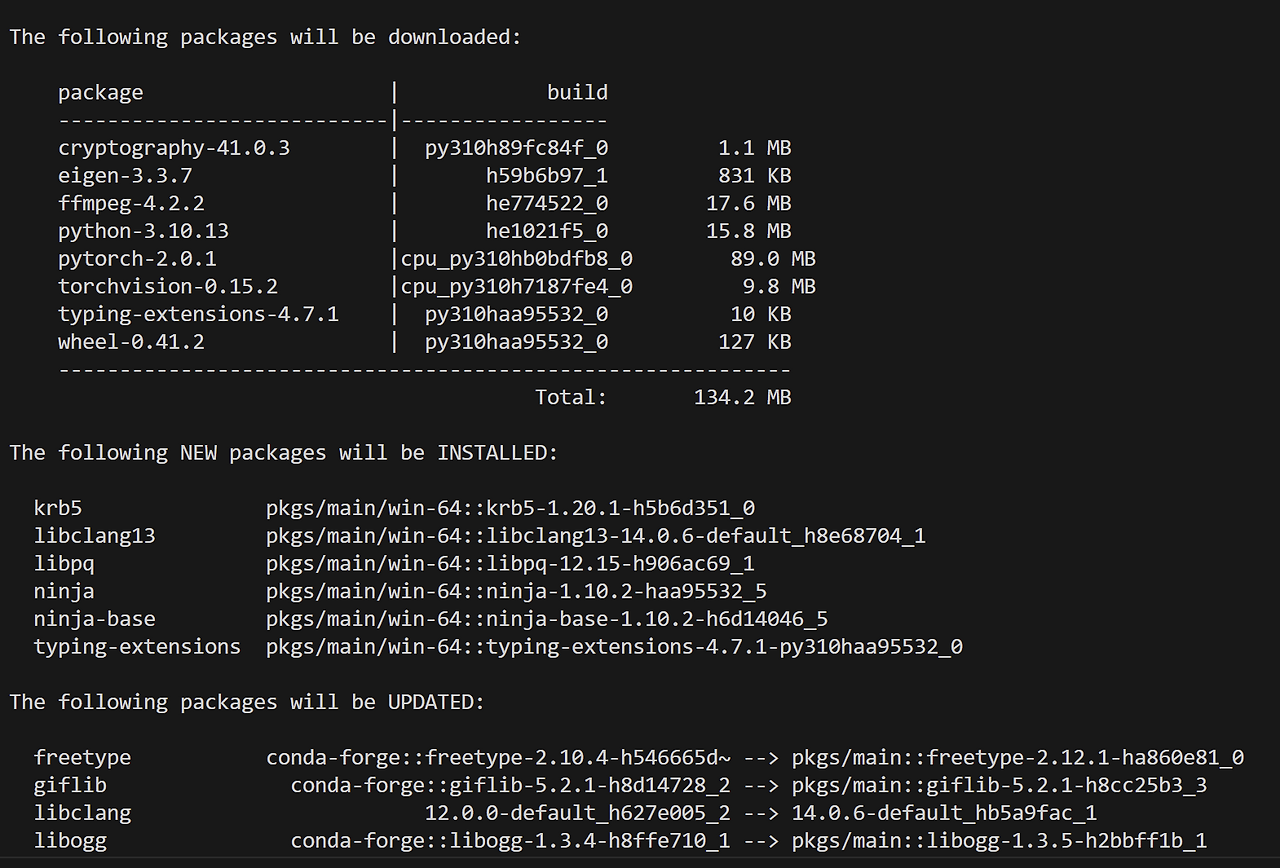Click the torchvision-0.15.2 package name
1280x868 pixels.
[167, 287]
